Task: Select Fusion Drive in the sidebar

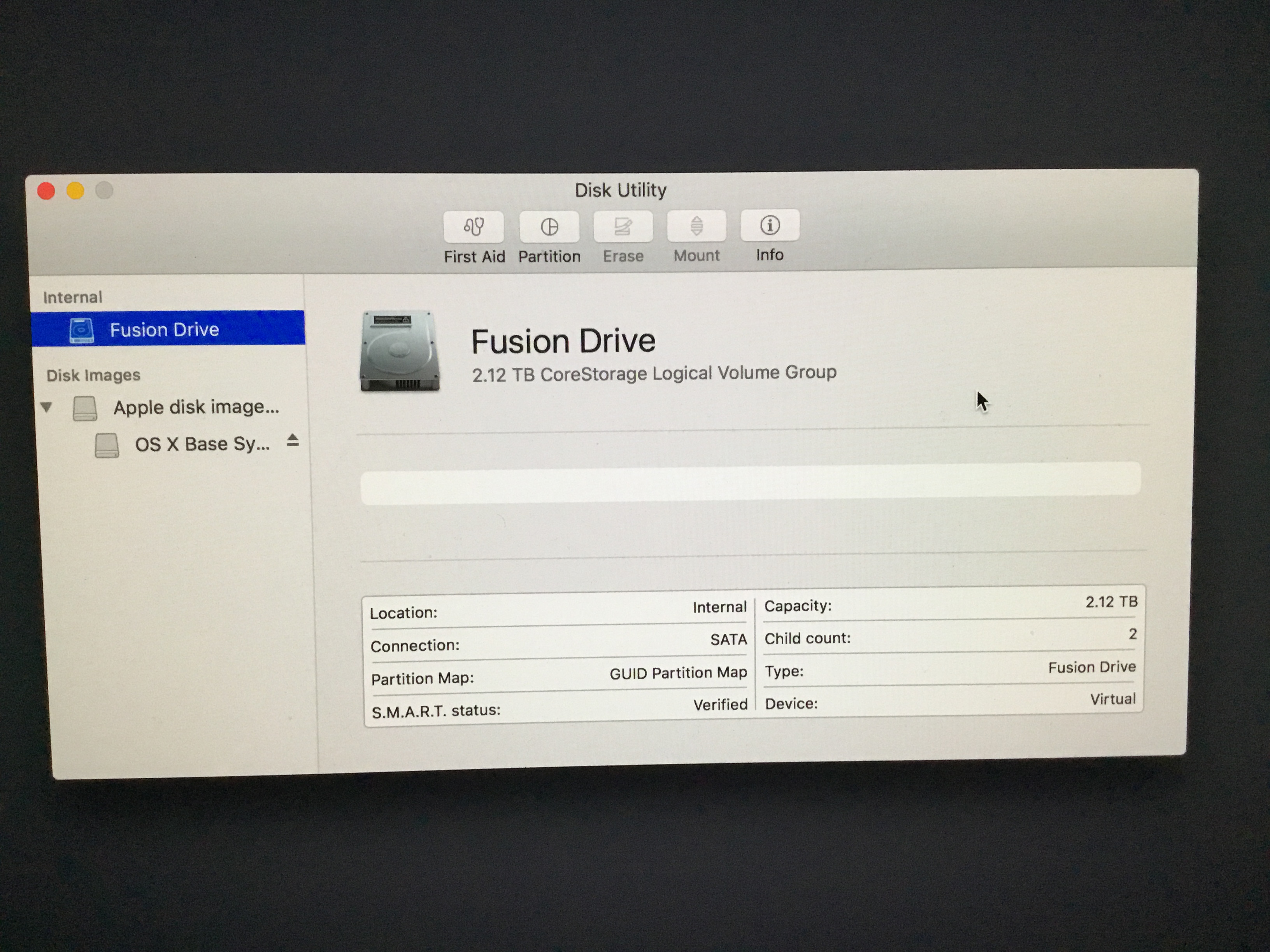Action: [x=168, y=328]
